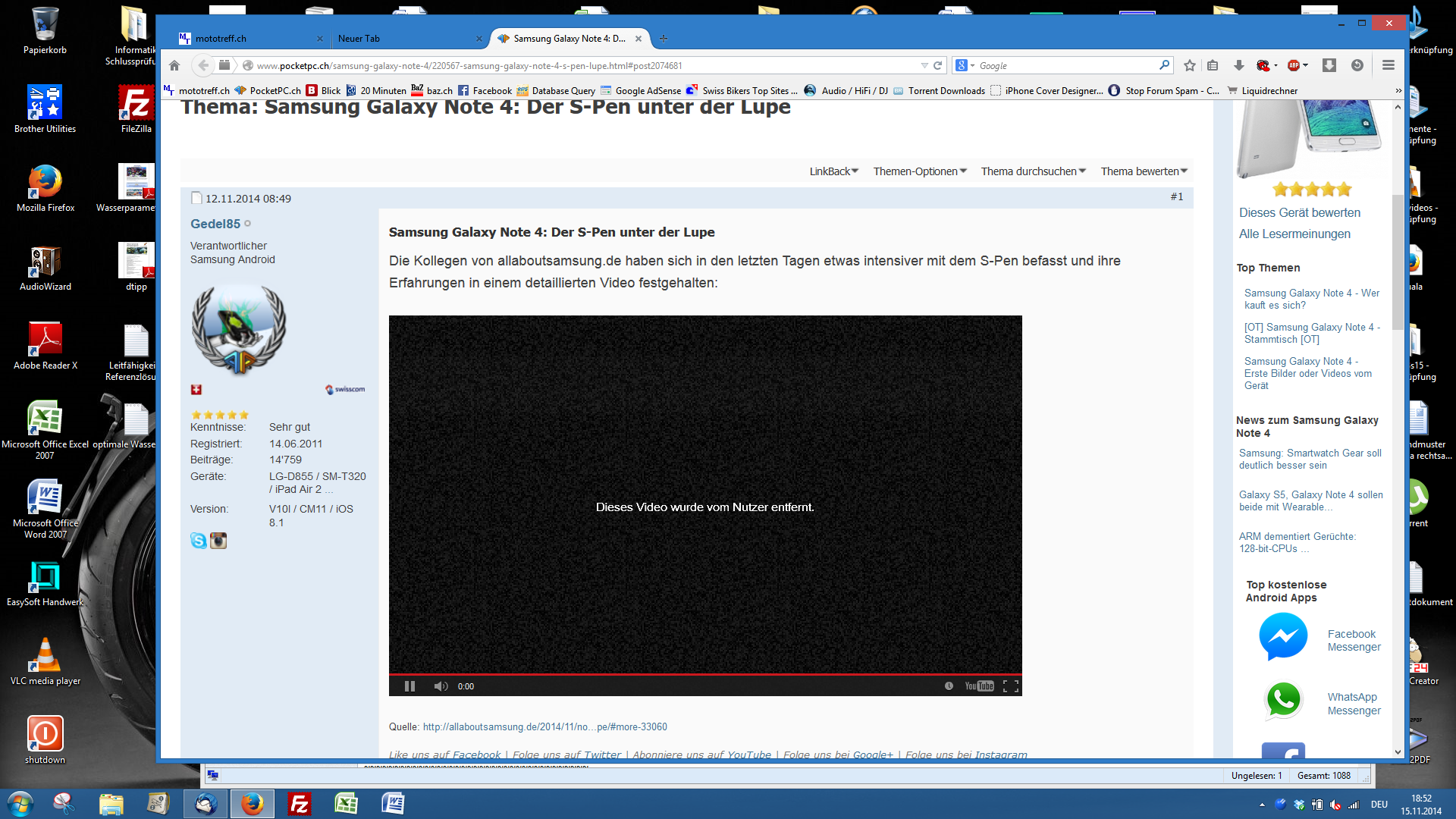The width and height of the screenshot is (1456, 819).
Task: Open the Facebook Messenger app icon
Action: pyautogui.click(x=1283, y=637)
